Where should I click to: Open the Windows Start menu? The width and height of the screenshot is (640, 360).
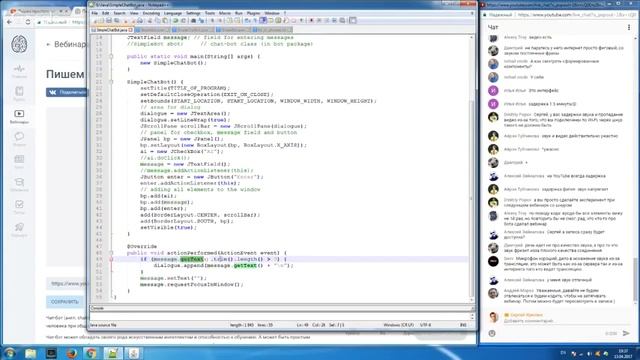[10, 353]
